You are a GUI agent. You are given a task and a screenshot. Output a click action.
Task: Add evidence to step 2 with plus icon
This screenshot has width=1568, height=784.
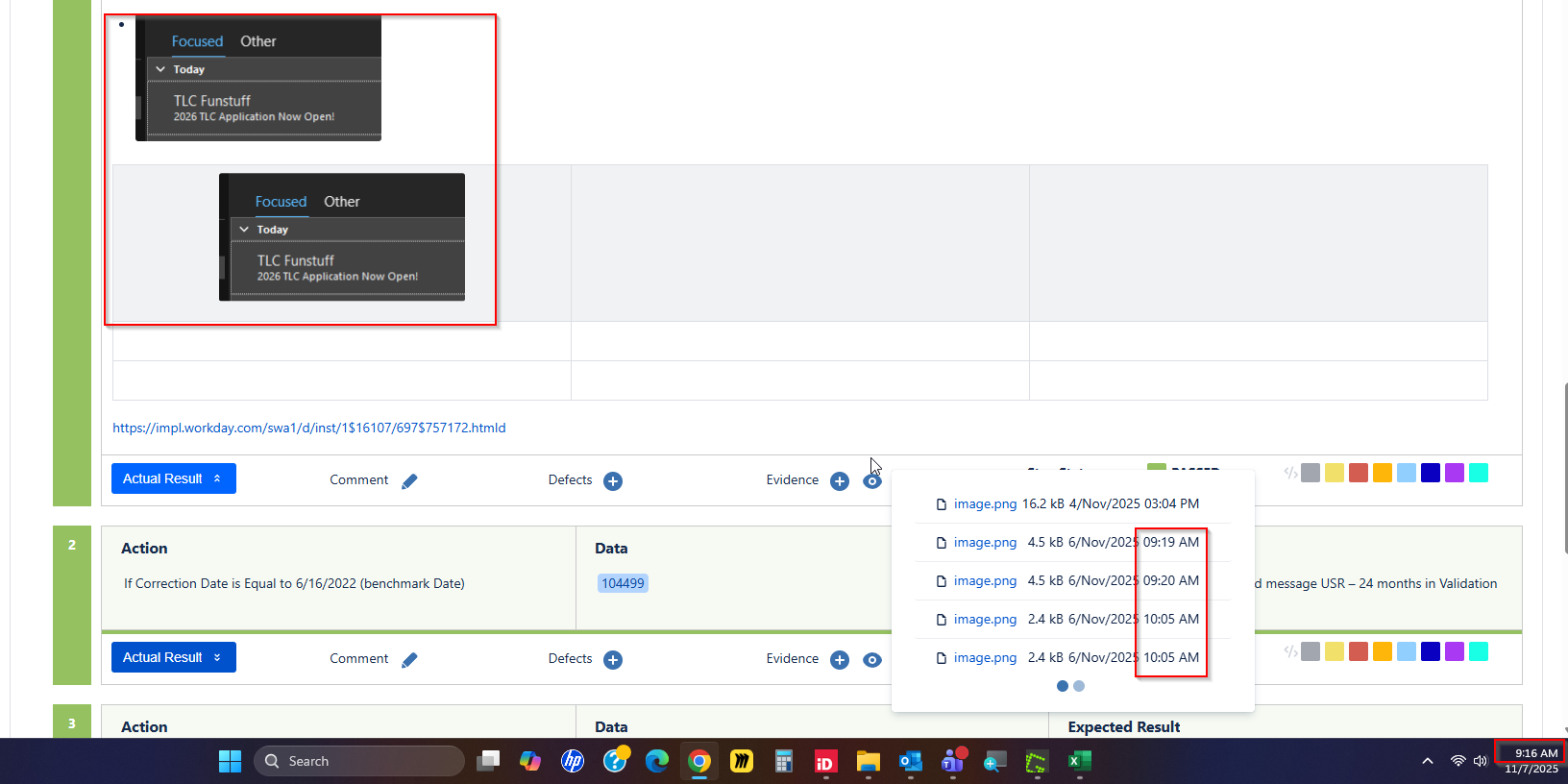click(839, 660)
